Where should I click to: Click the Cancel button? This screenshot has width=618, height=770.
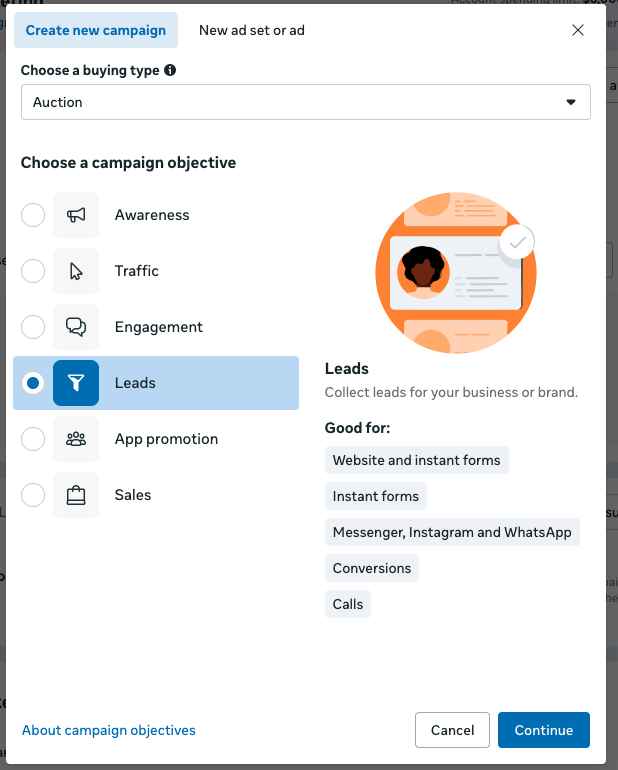(452, 730)
